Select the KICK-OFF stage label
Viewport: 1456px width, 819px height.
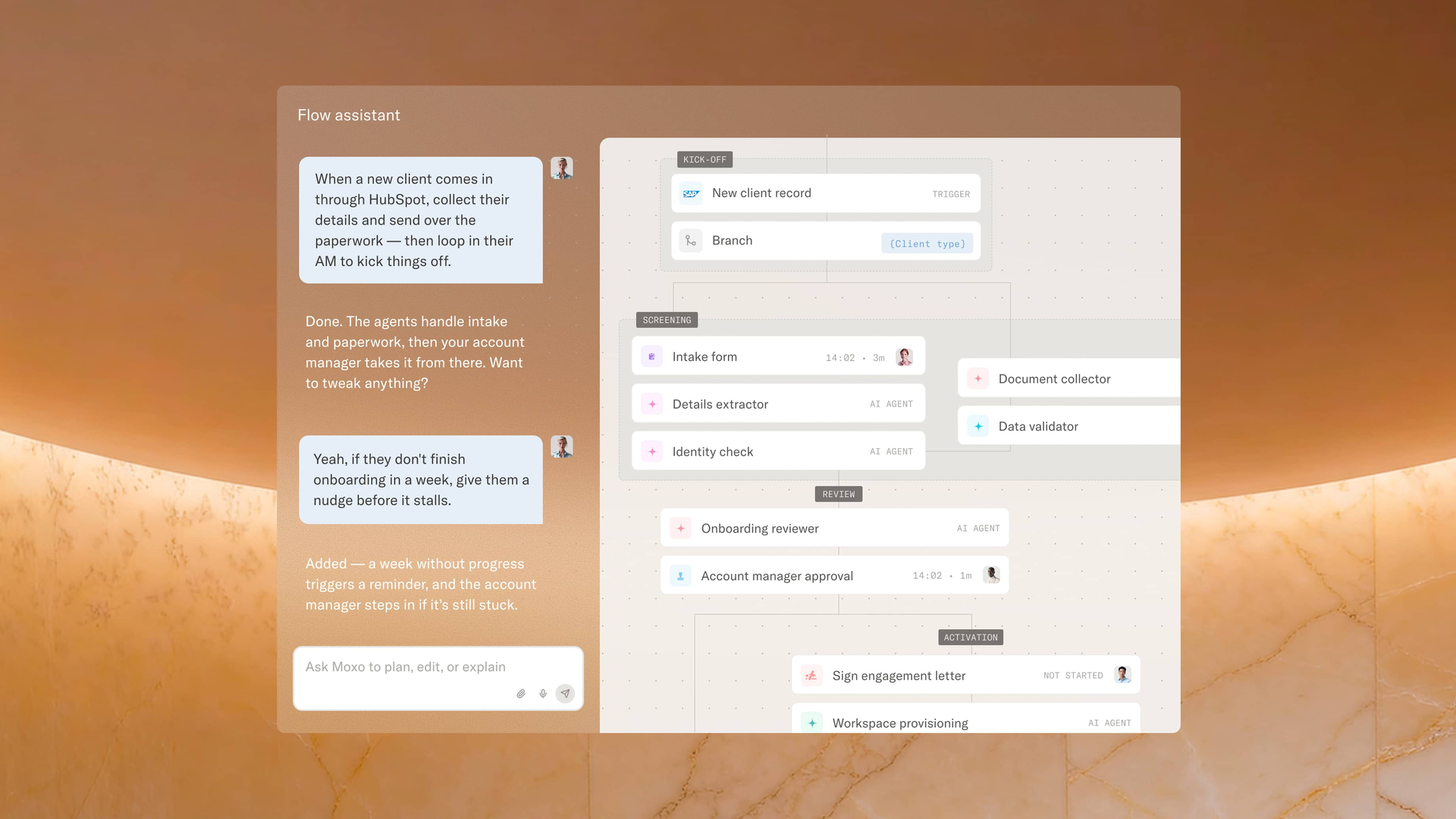704,160
